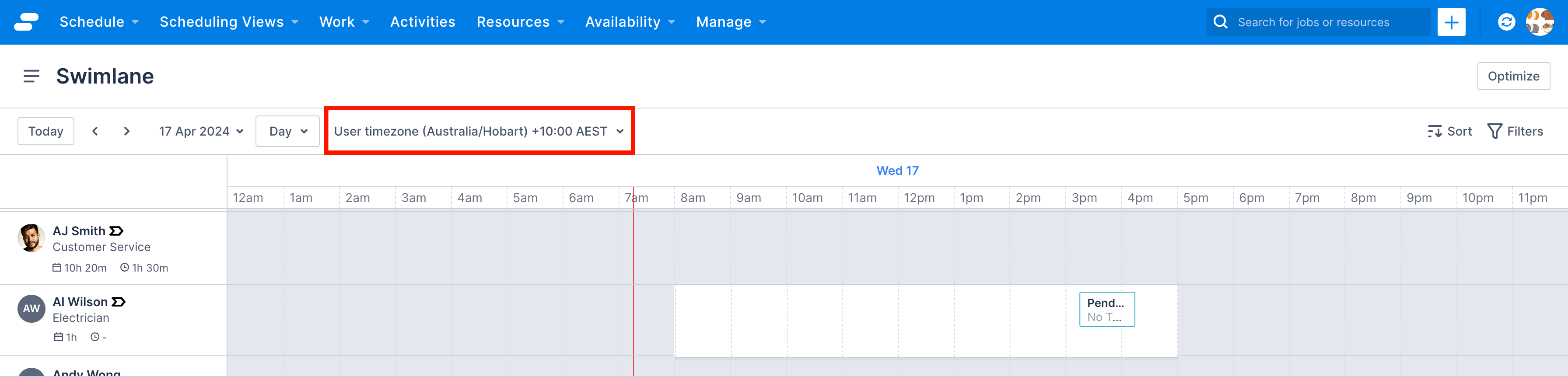
Task: Open Al Wilson resource name
Action: (80, 302)
